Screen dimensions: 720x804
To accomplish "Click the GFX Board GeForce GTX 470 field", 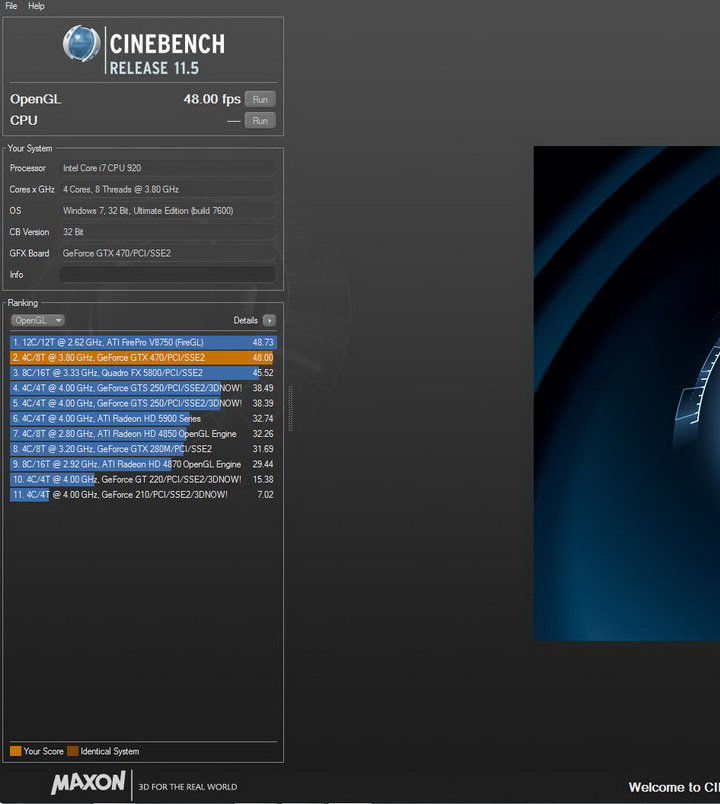I will (167, 253).
